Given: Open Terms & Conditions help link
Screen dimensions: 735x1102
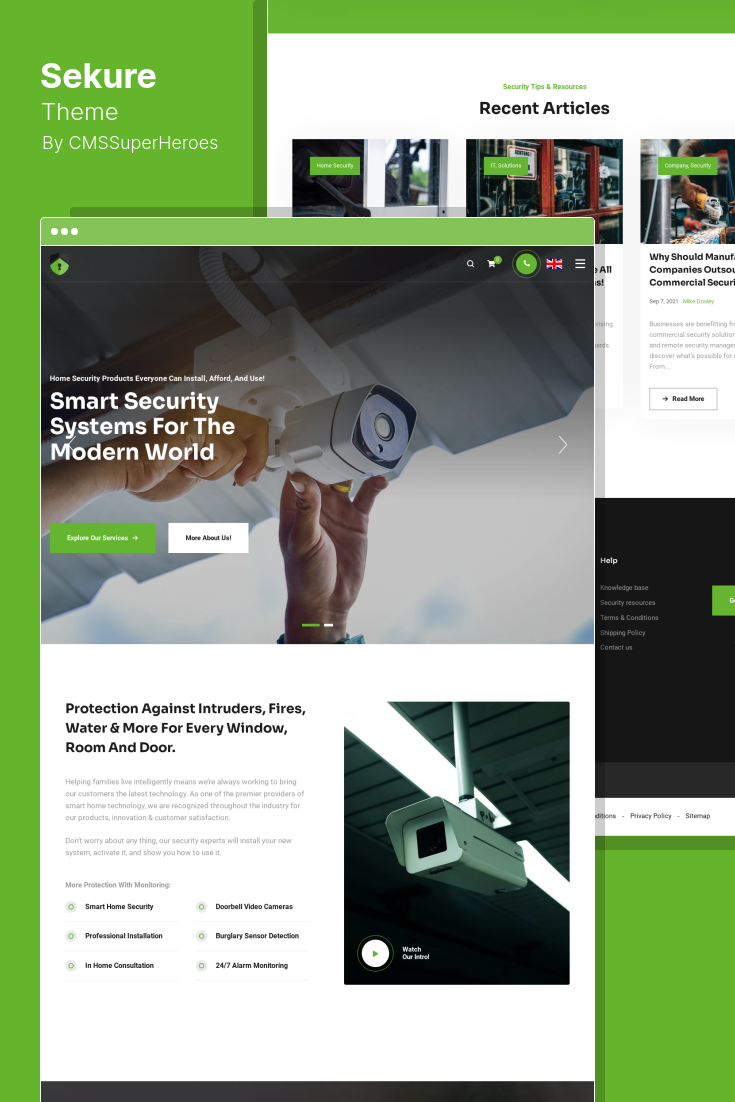Looking at the screenshot, I should 630,618.
